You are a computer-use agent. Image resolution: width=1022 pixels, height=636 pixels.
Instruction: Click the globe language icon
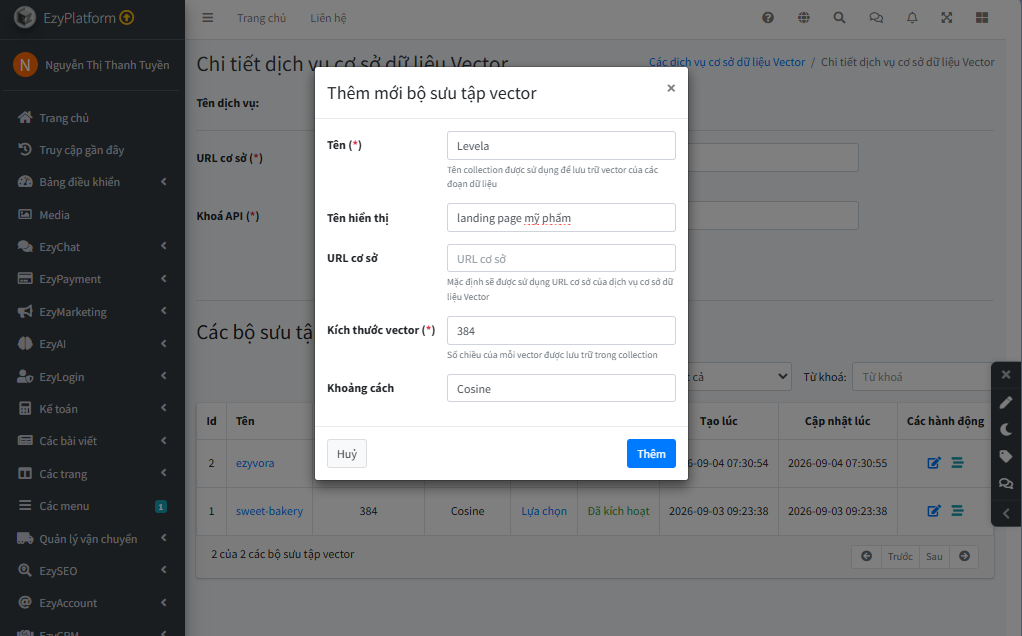pos(804,18)
